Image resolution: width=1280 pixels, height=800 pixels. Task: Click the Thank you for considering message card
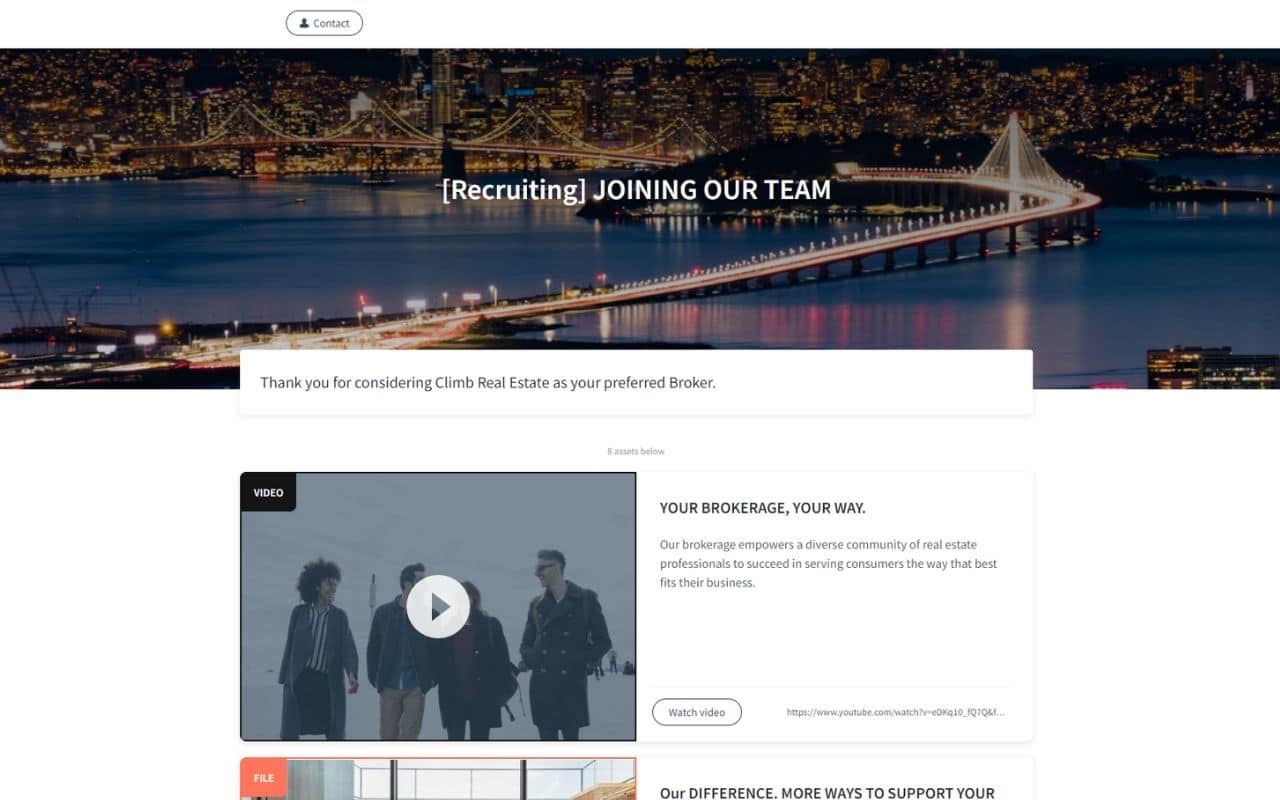pos(636,382)
